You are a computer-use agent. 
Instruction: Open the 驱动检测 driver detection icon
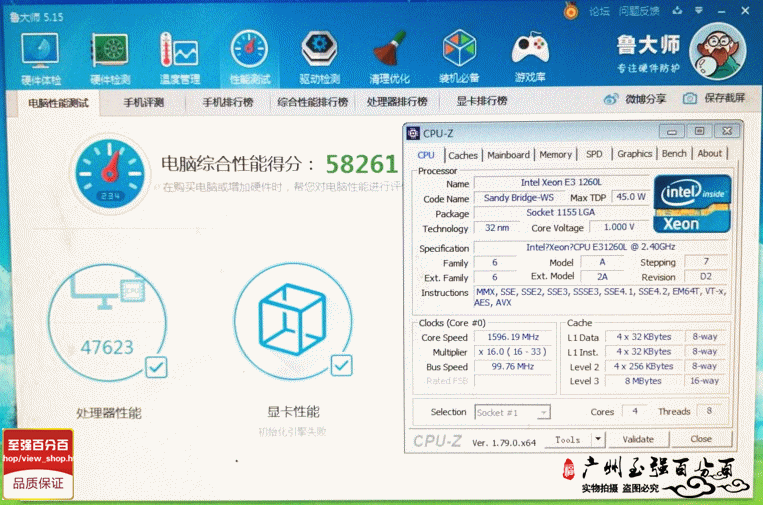(319, 50)
